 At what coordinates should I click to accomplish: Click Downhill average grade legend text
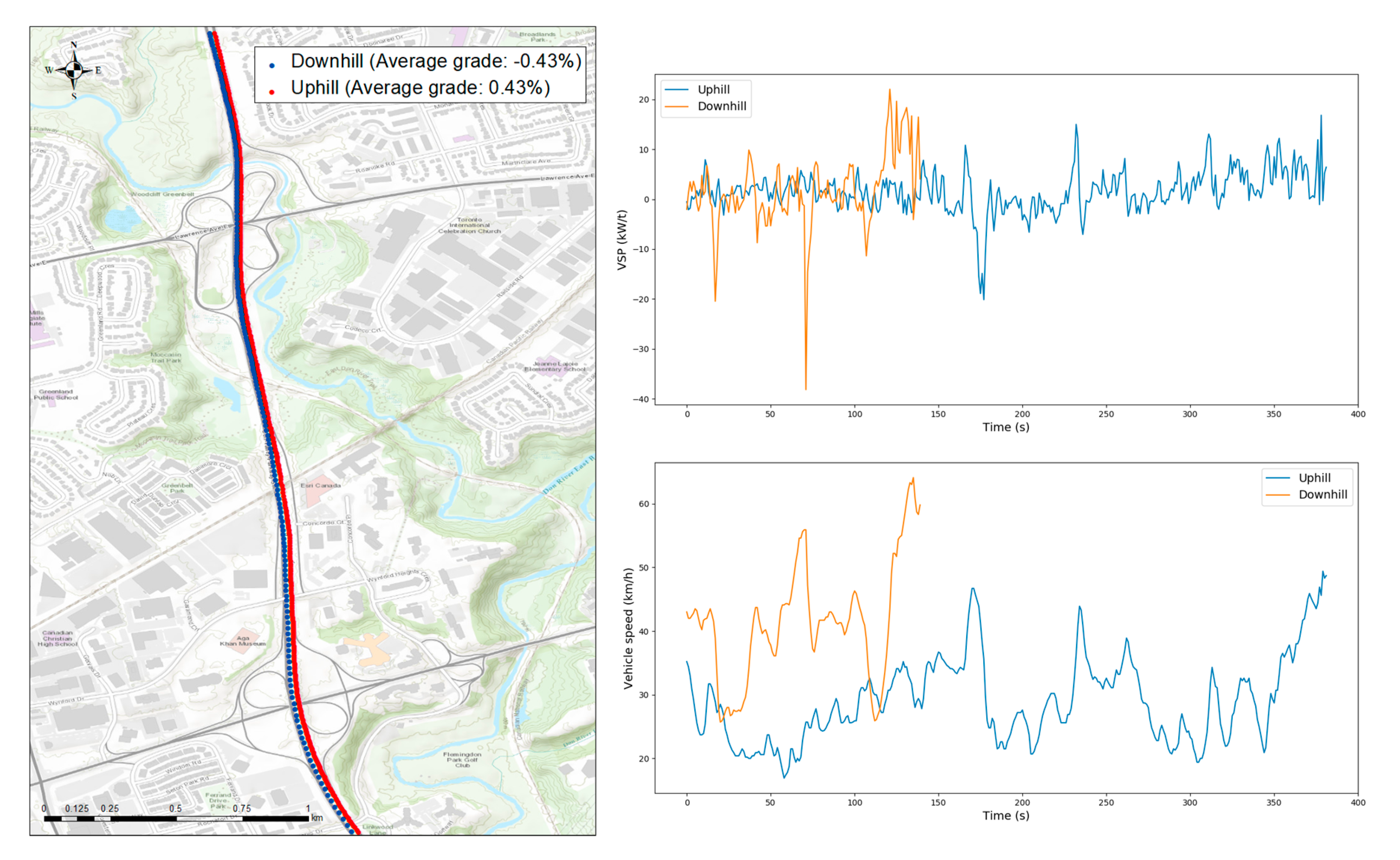pyautogui.click(x=436, y=62)
